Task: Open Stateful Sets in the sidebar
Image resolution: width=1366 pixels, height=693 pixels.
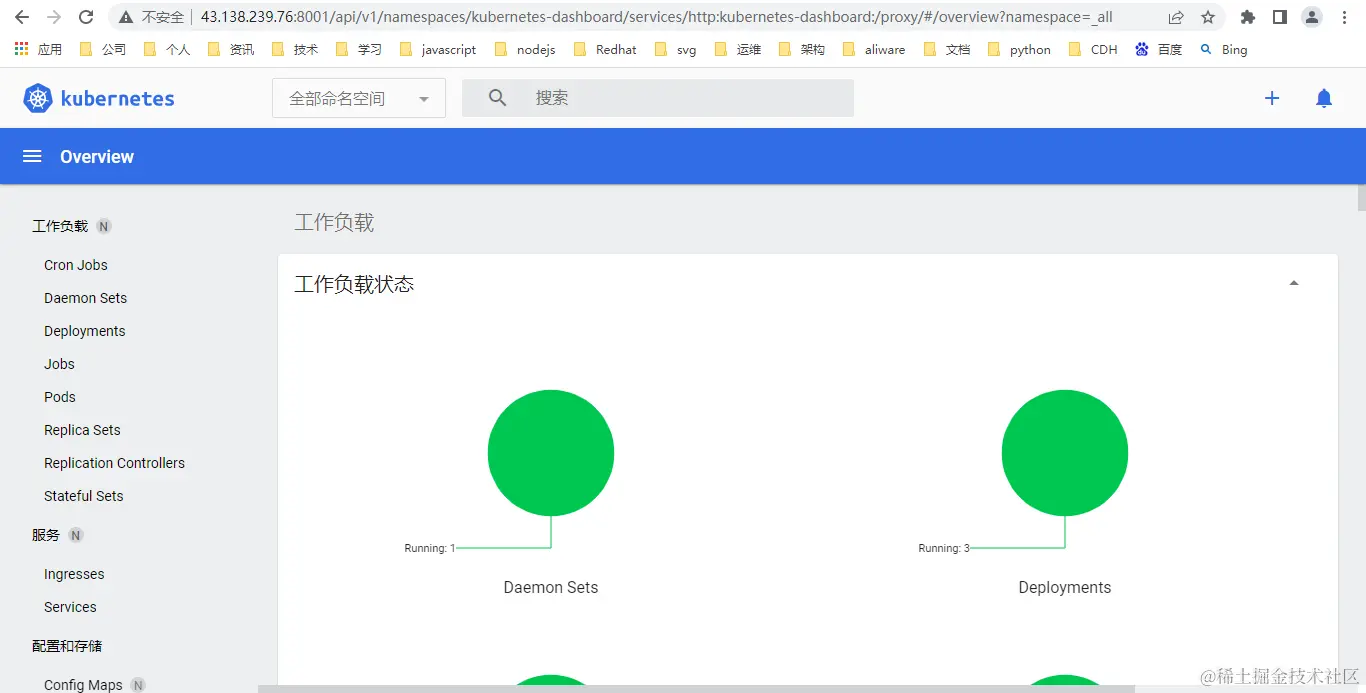Action: 84,496
